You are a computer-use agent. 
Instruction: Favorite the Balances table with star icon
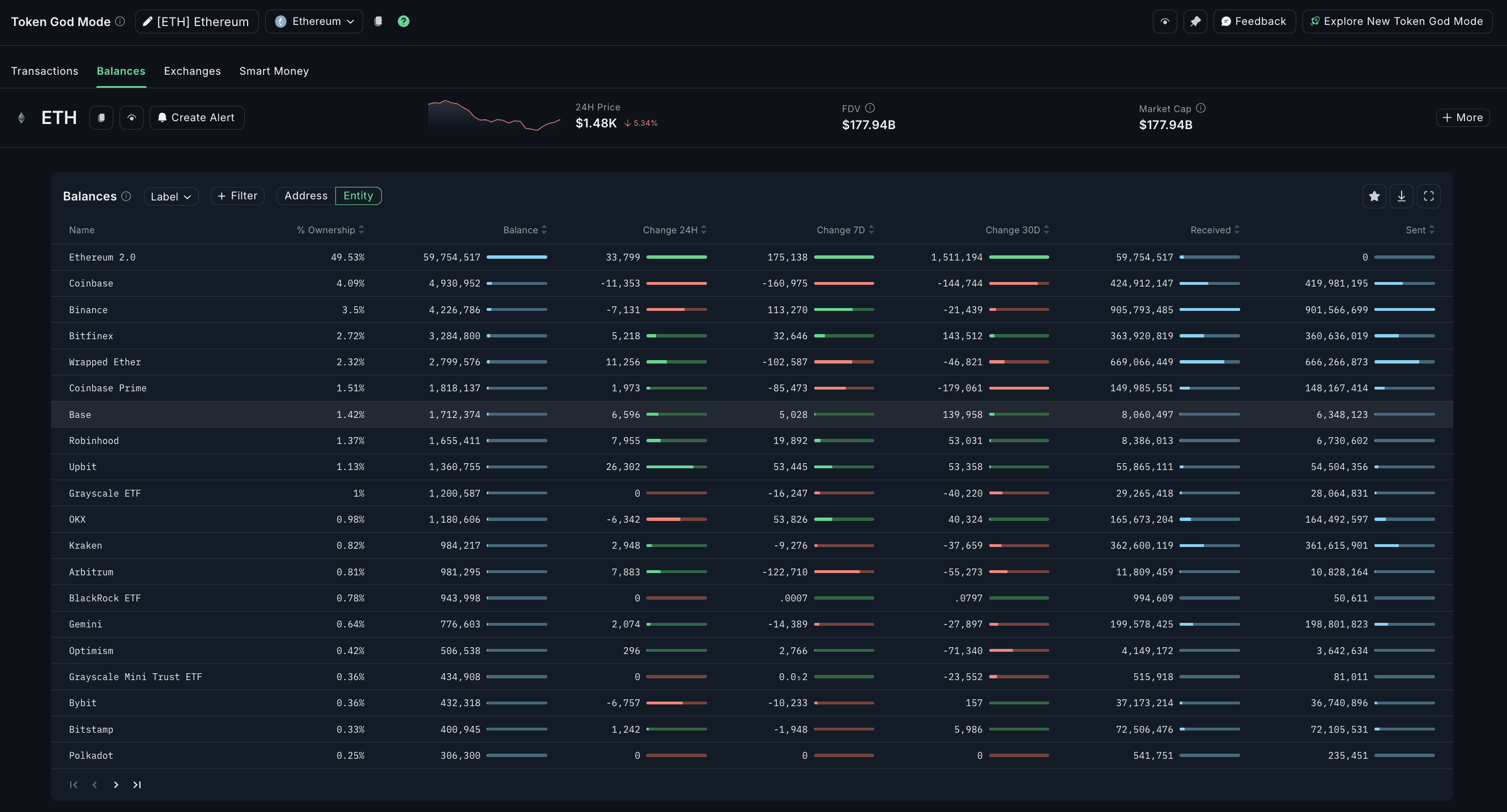tap(1374, 196)
